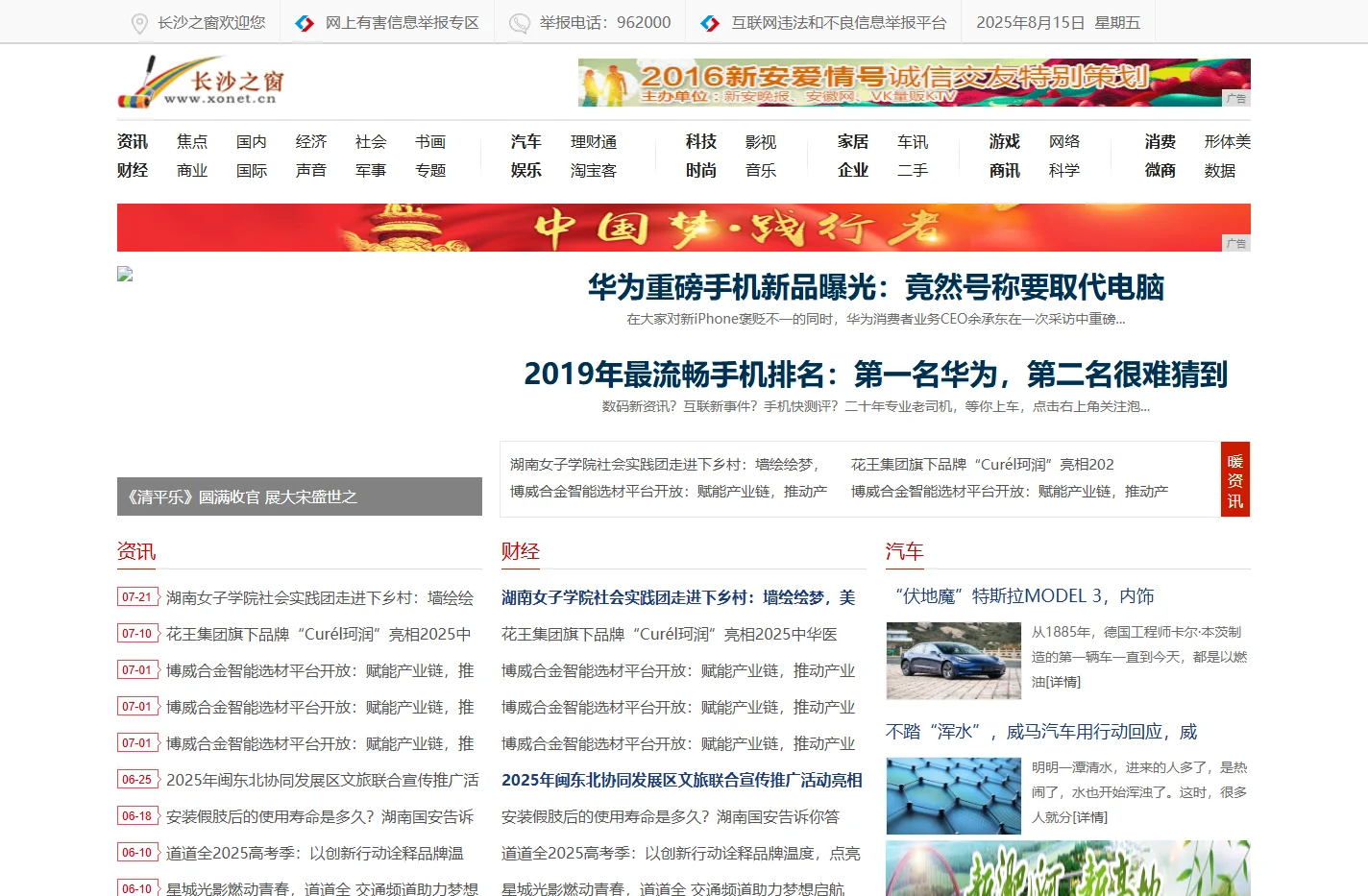Viewport: 1368px width, 896px height.
Task: Click the icon before 网上有害信息举报专区
Action: [305, 23]
